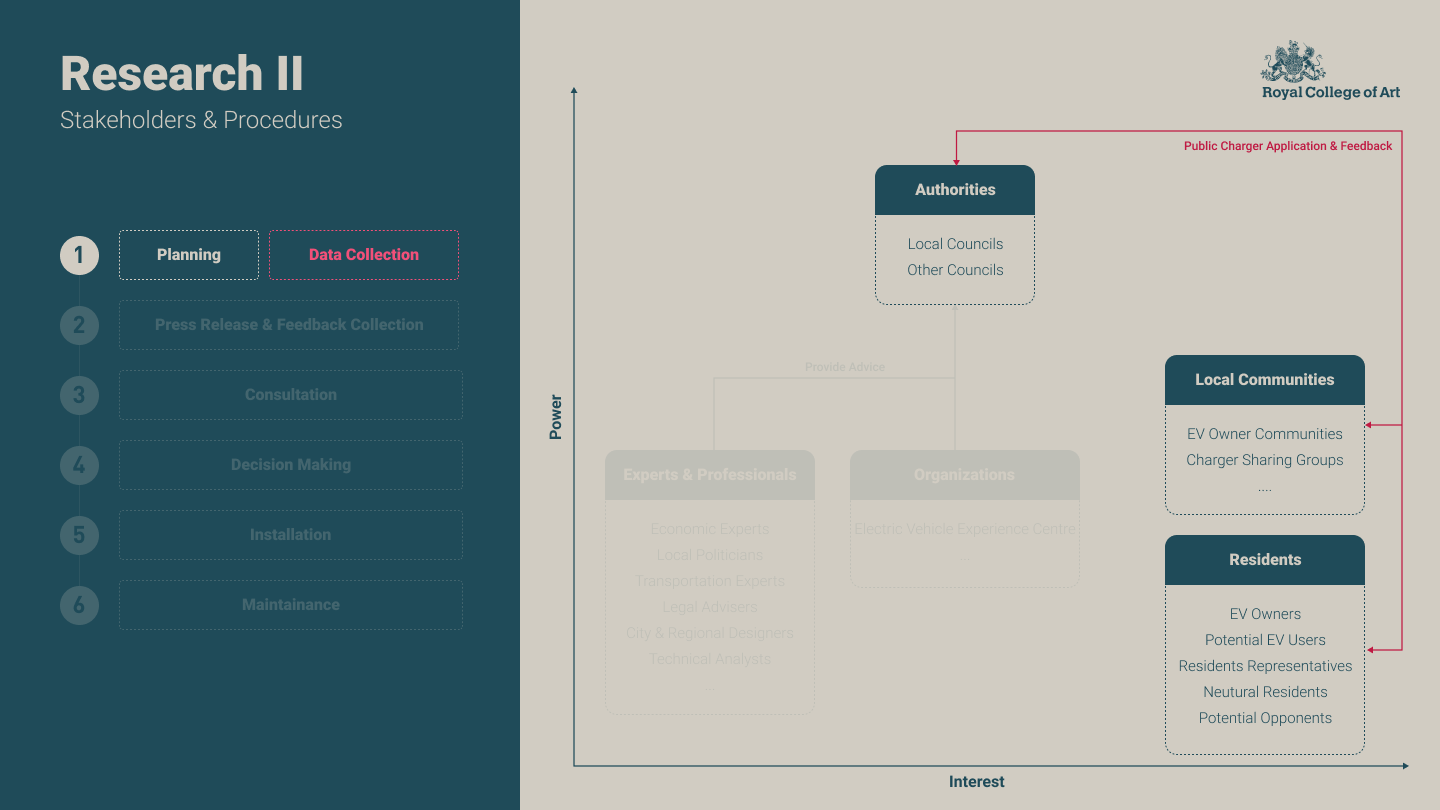
Task: Open the Planning step box
Action: tap(189, 255)
